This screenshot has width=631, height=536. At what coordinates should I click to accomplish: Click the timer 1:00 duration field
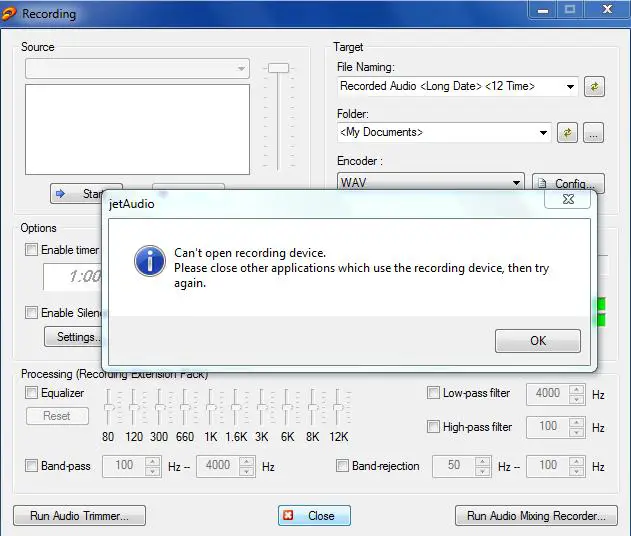(x=72, y=276)
